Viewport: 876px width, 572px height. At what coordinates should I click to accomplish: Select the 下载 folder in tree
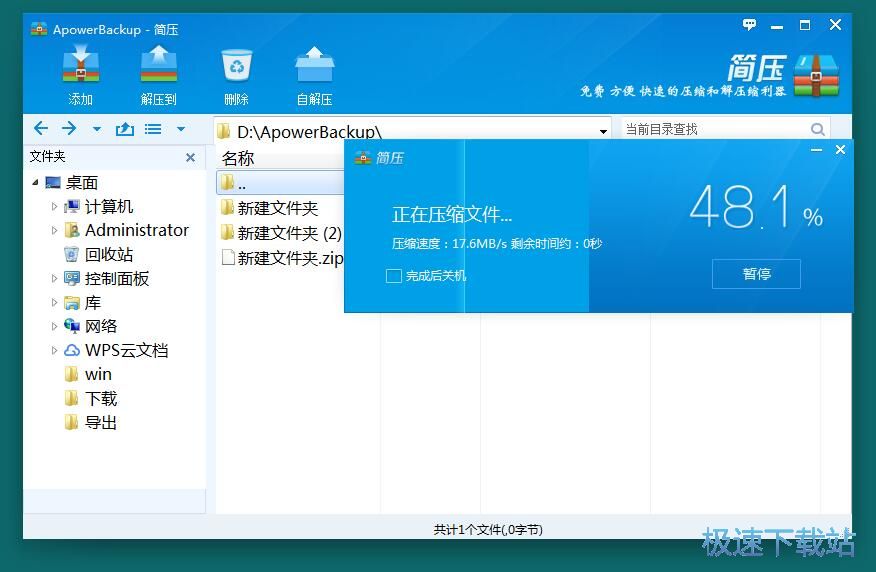pyautogui.click(x=101, y=399)
